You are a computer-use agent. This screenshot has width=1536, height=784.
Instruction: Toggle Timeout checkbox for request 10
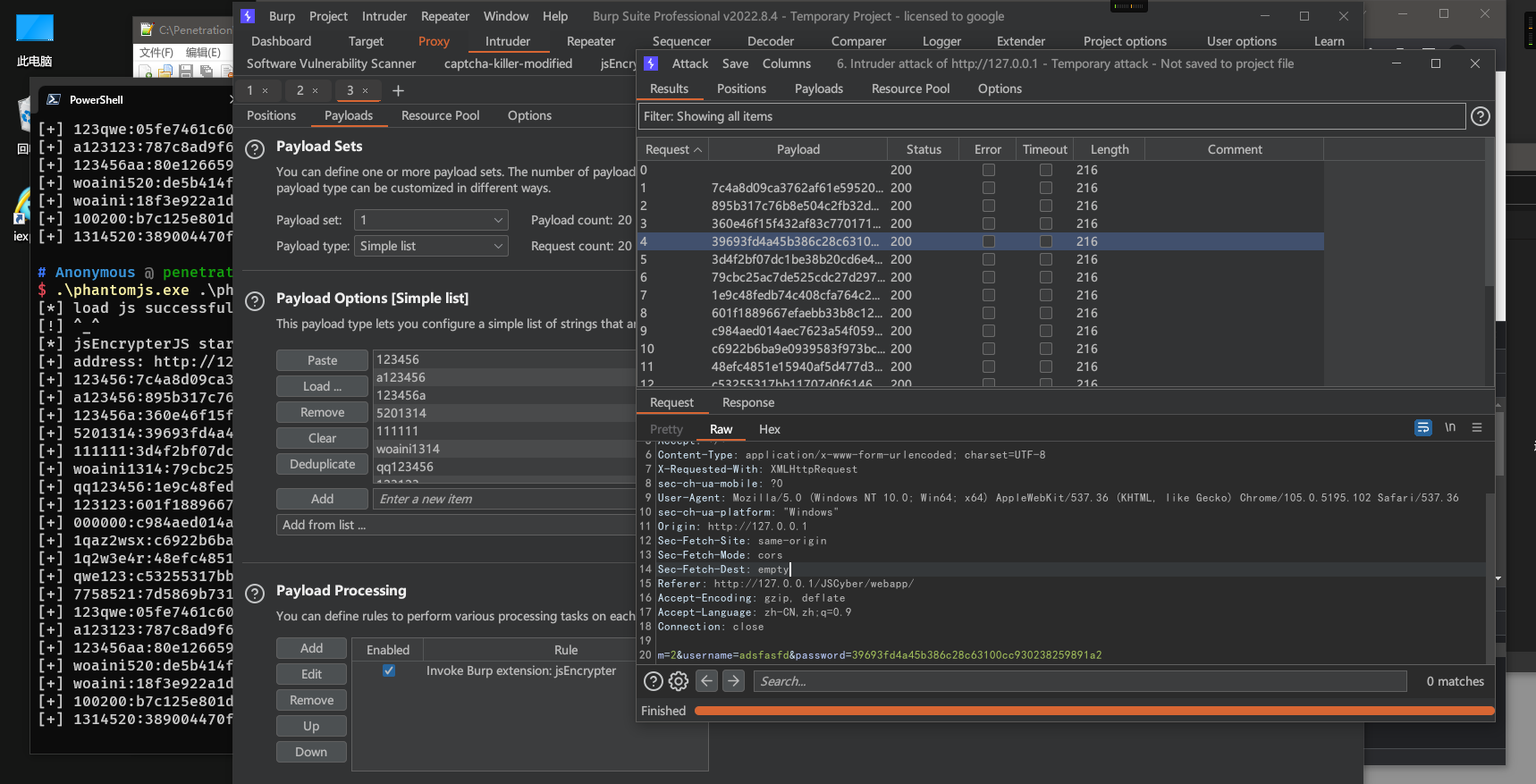pyautogui.click(x=1045, y=349)
